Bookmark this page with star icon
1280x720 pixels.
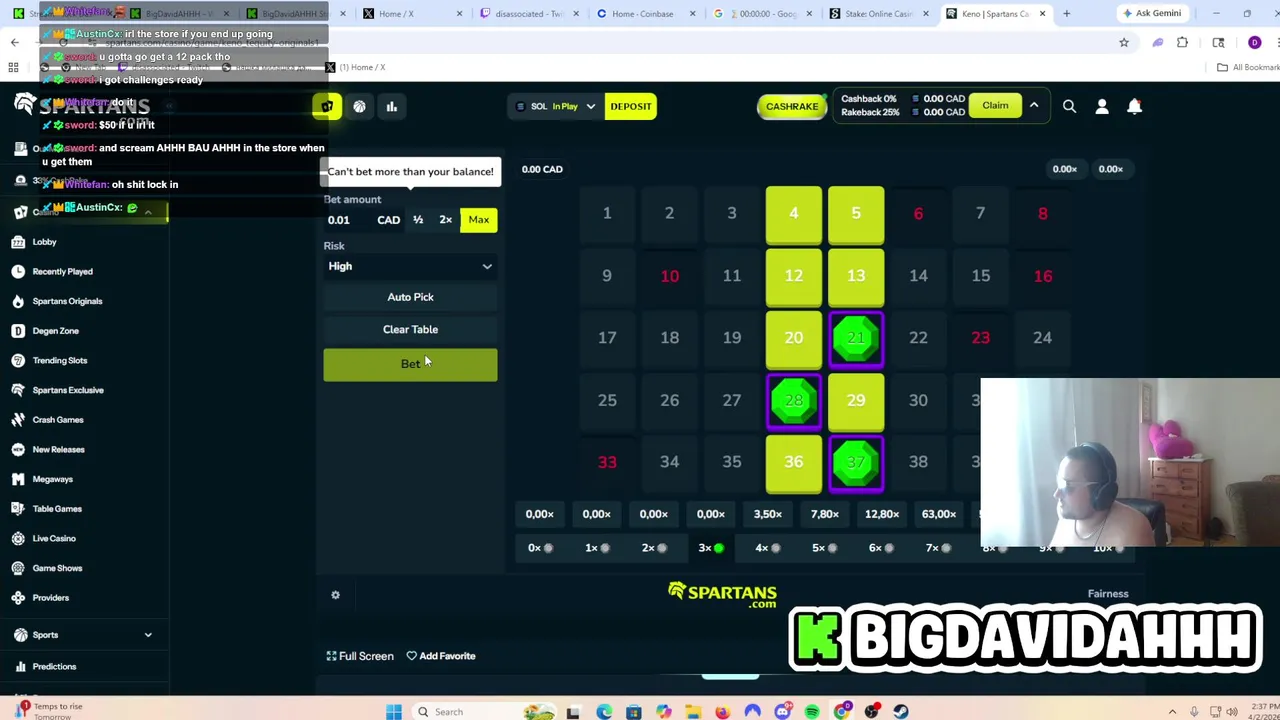pos(1124,42)
